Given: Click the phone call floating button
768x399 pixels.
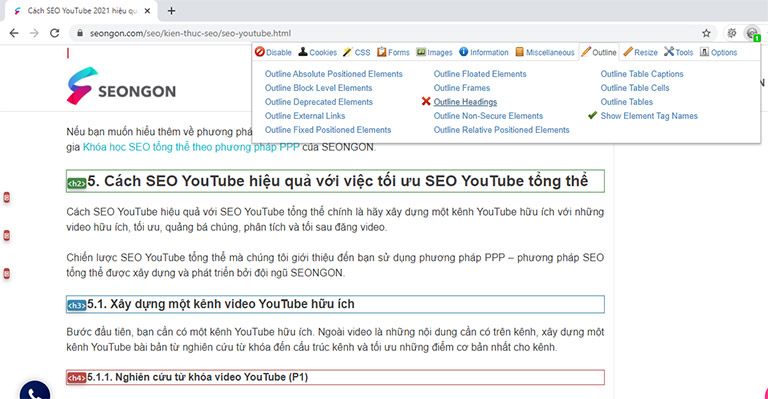Looking at the screenshot, I should [x=34, y=392].
